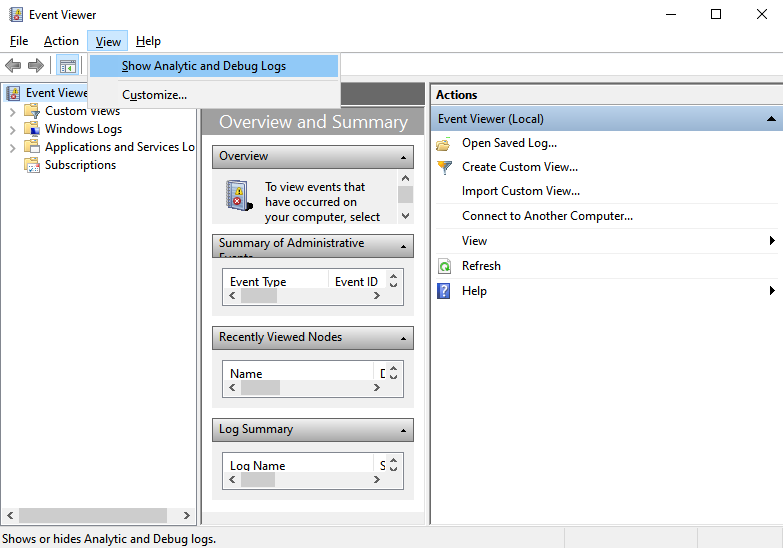Image resolution: width=783 pixels, height=548 pixels.
Task: Click the Windows Logs folder icon
Action: tap(32, 128)
